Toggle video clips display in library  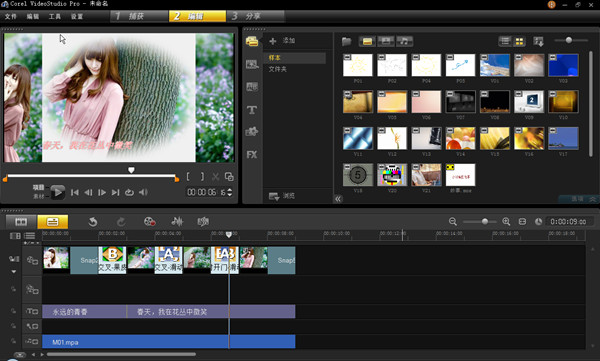tap(367, 41)
